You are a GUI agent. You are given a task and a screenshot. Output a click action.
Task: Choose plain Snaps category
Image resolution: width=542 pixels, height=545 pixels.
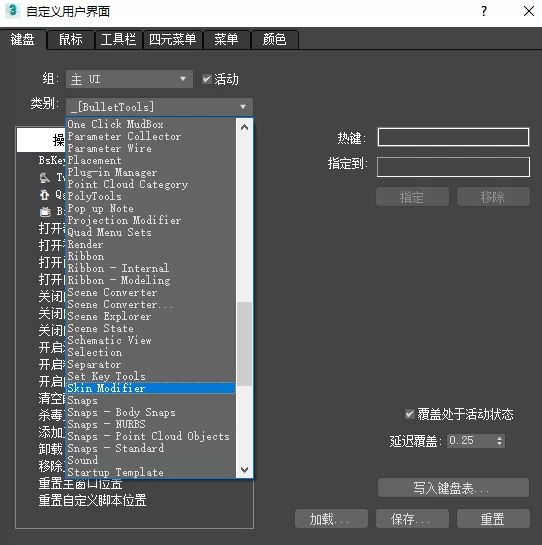(151, 400)
